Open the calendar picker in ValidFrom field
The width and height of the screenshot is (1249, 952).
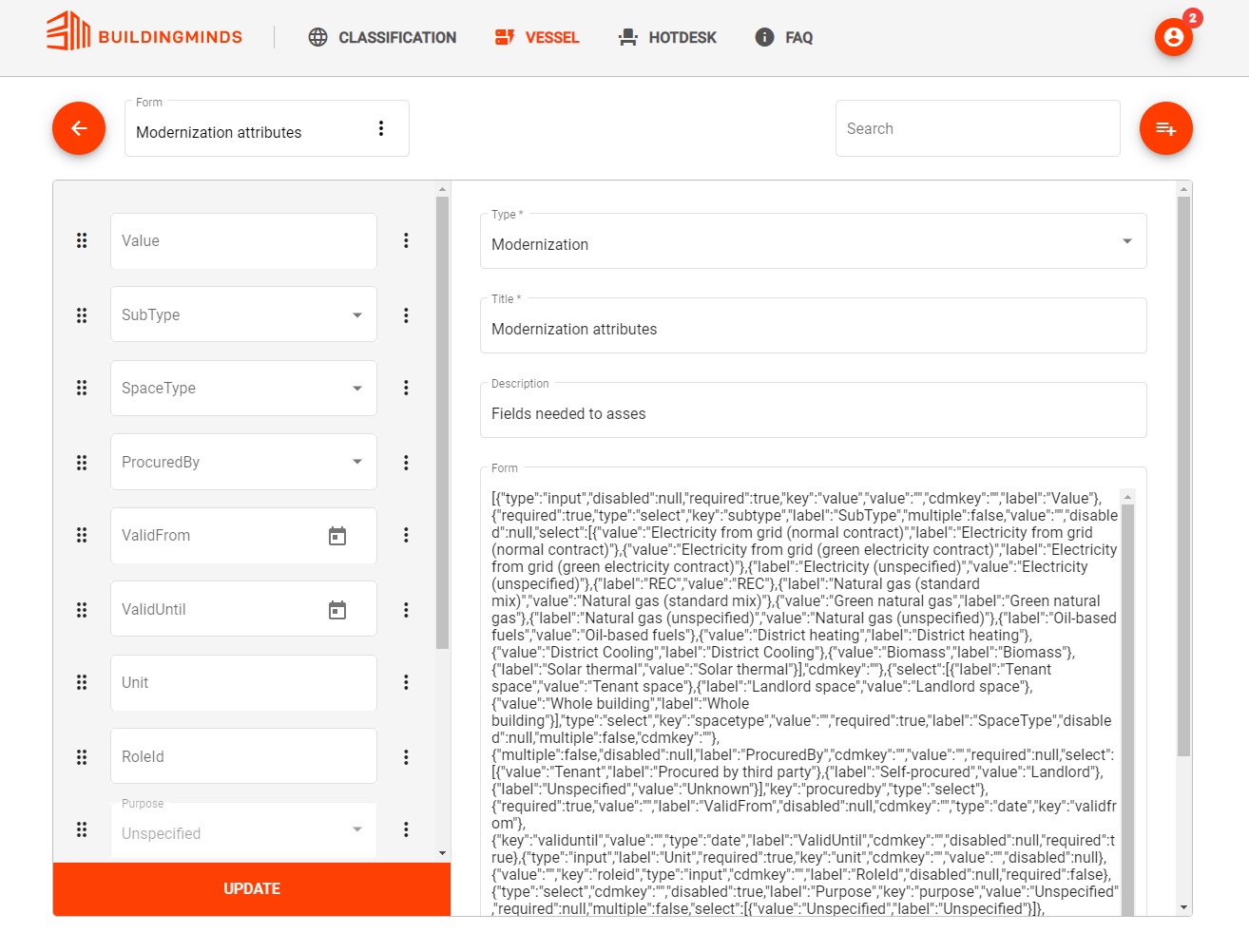coord(337,536)
